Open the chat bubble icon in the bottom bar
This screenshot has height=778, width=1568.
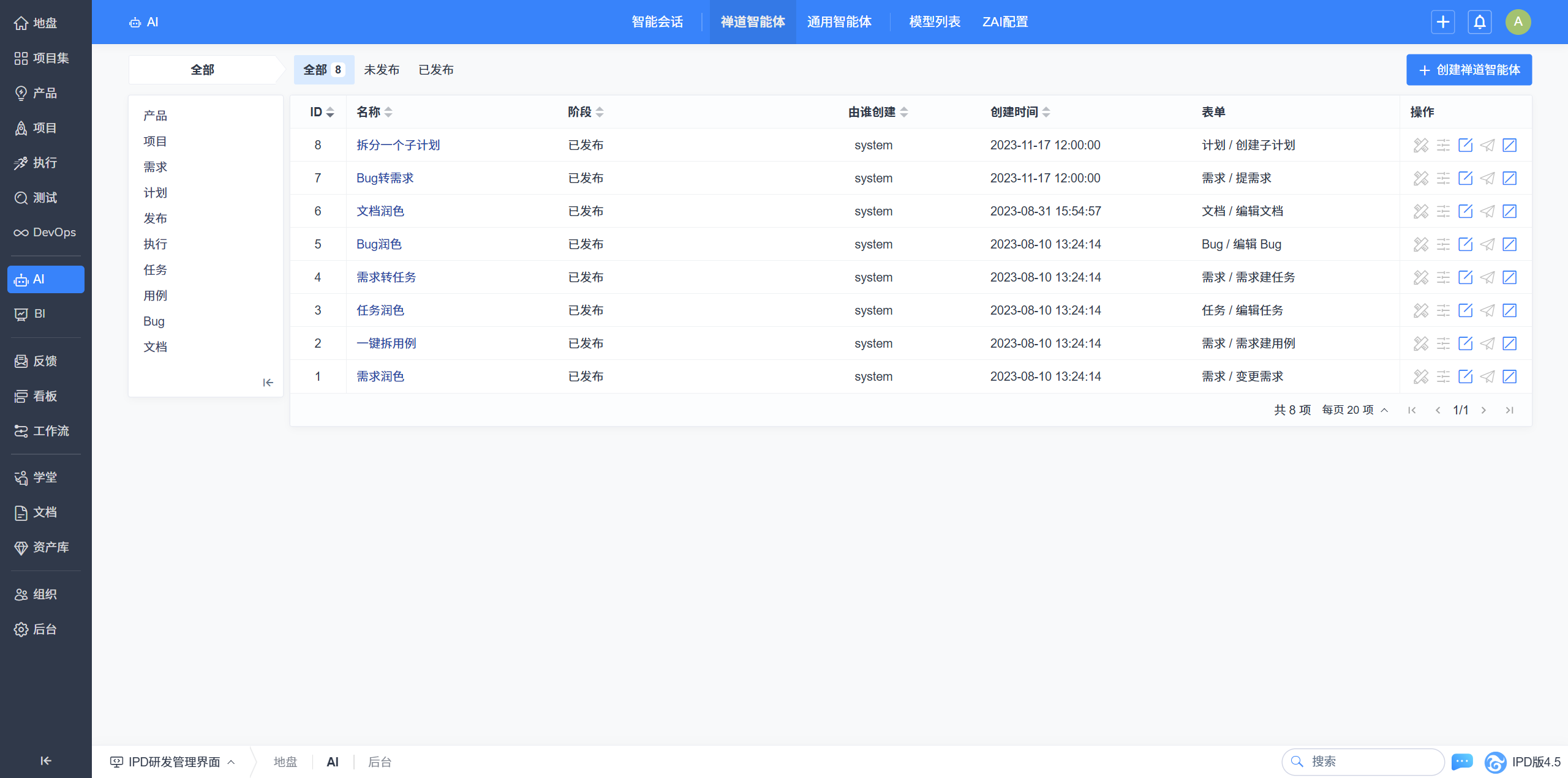(x=1462, y=761)
